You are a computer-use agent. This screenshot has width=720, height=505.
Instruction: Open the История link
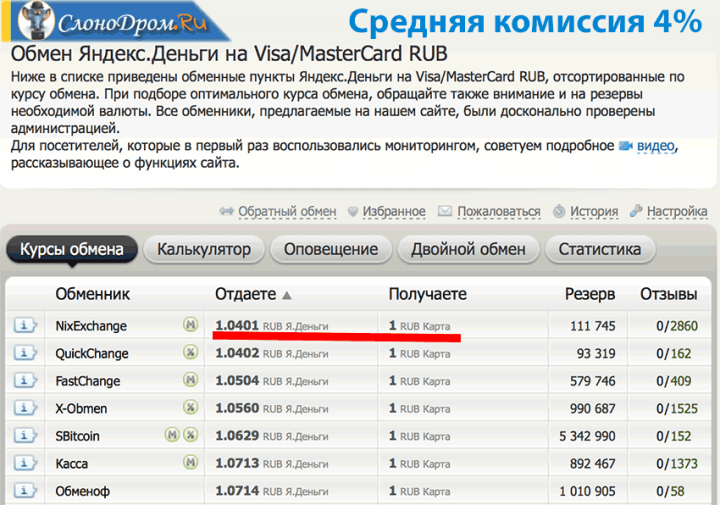tap(594, 212)
